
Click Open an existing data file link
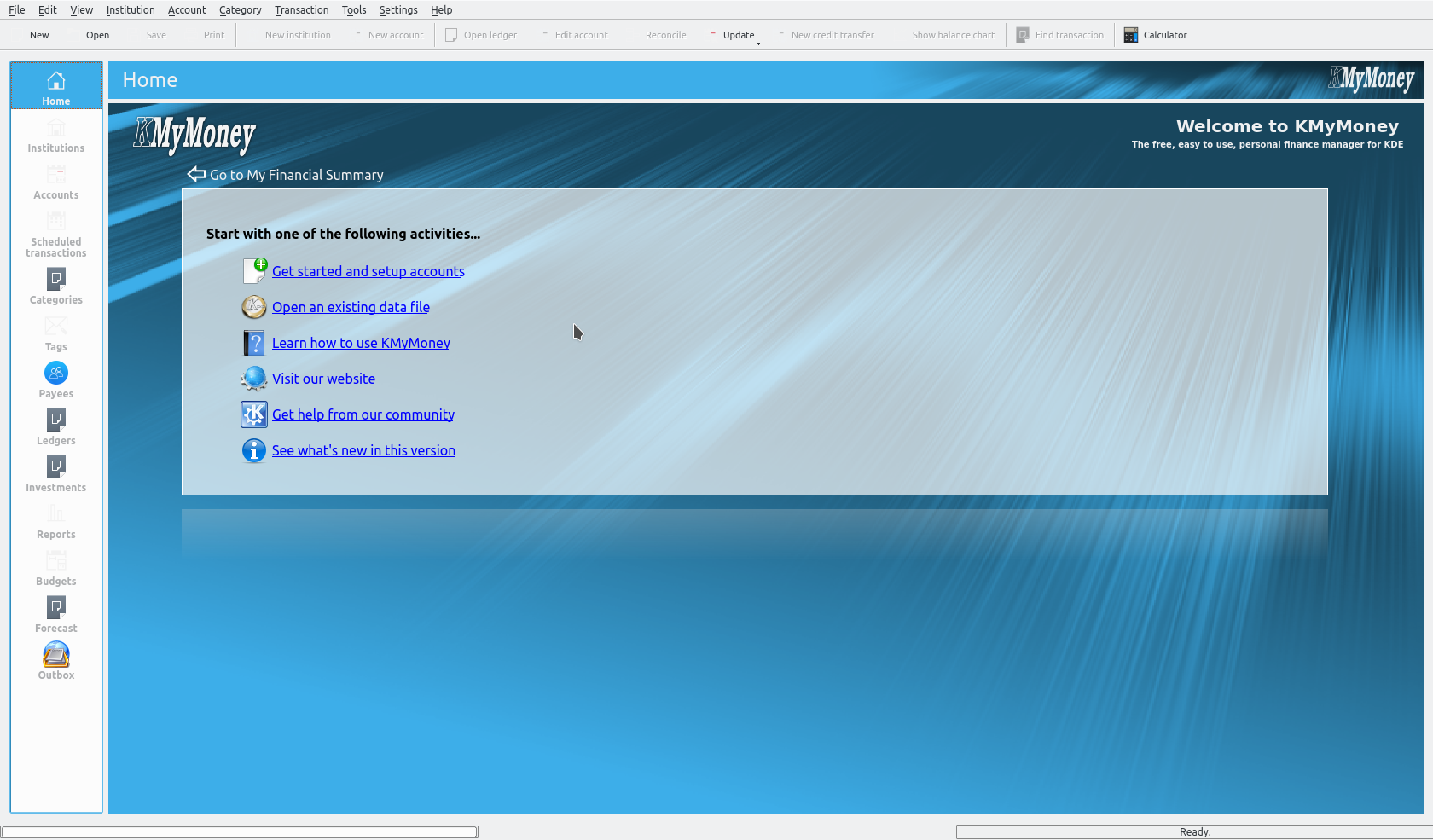(351, 307)
